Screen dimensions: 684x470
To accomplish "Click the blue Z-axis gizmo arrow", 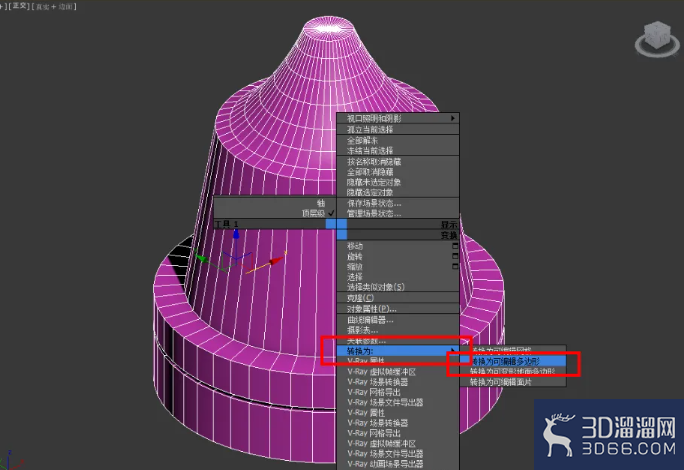I will tap(236, 234).
